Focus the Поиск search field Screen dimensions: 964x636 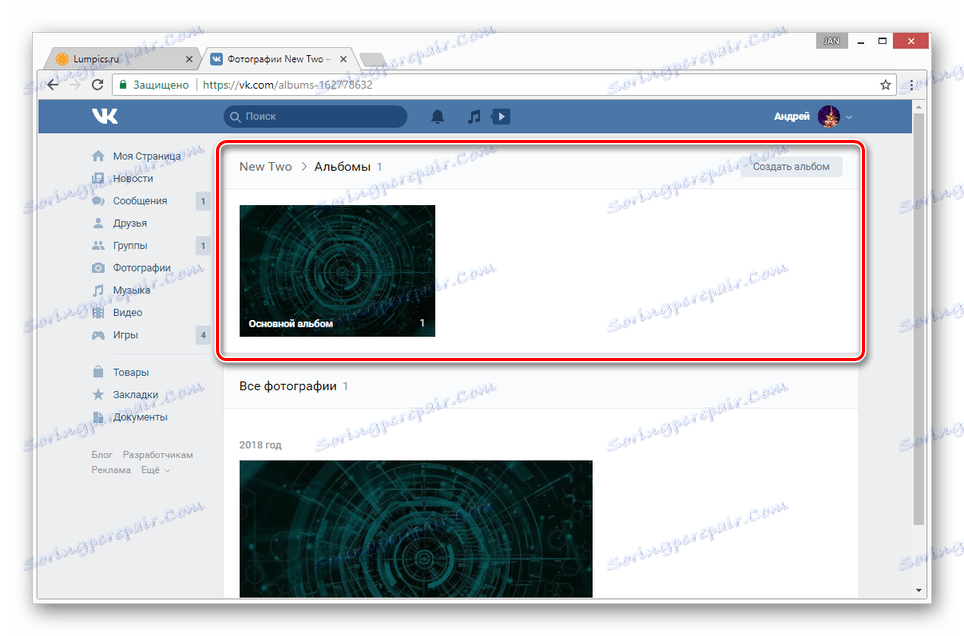(315, 116)
